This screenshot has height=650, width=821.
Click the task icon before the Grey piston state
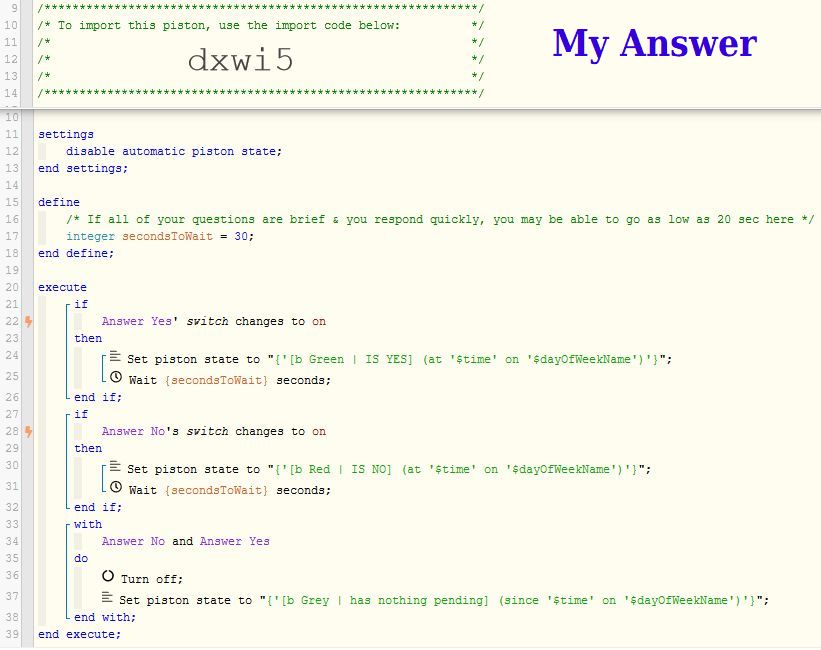[107, 597]
